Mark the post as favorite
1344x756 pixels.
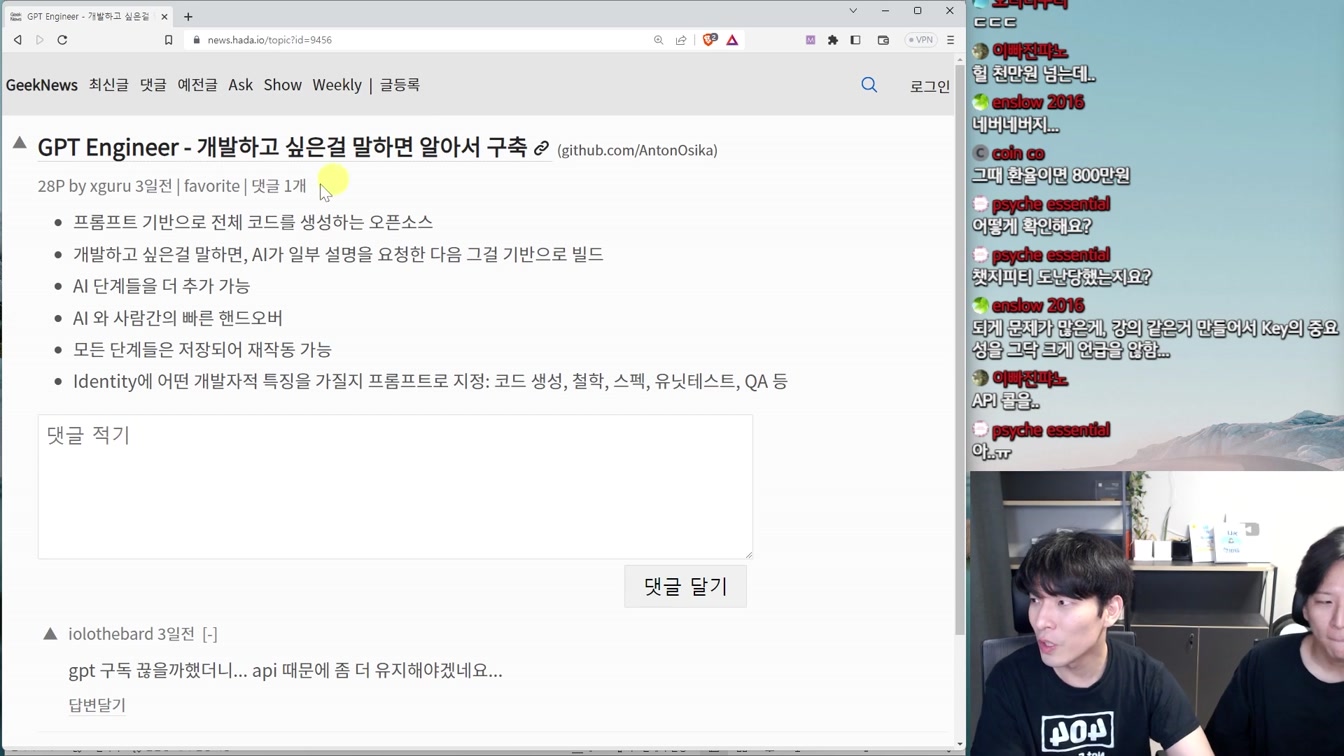[212, 186]
